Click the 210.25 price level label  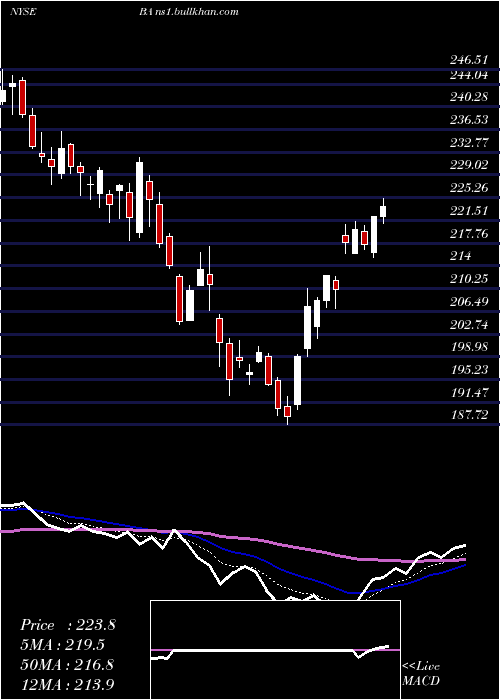468,279
